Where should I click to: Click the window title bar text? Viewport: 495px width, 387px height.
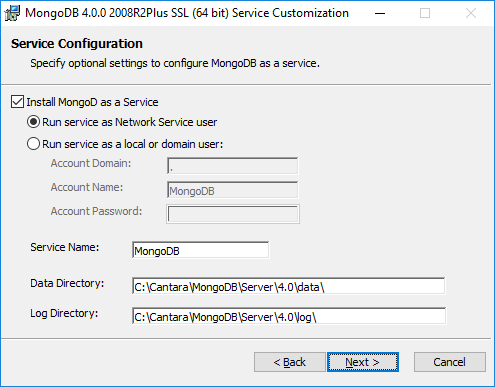(187, 13)
